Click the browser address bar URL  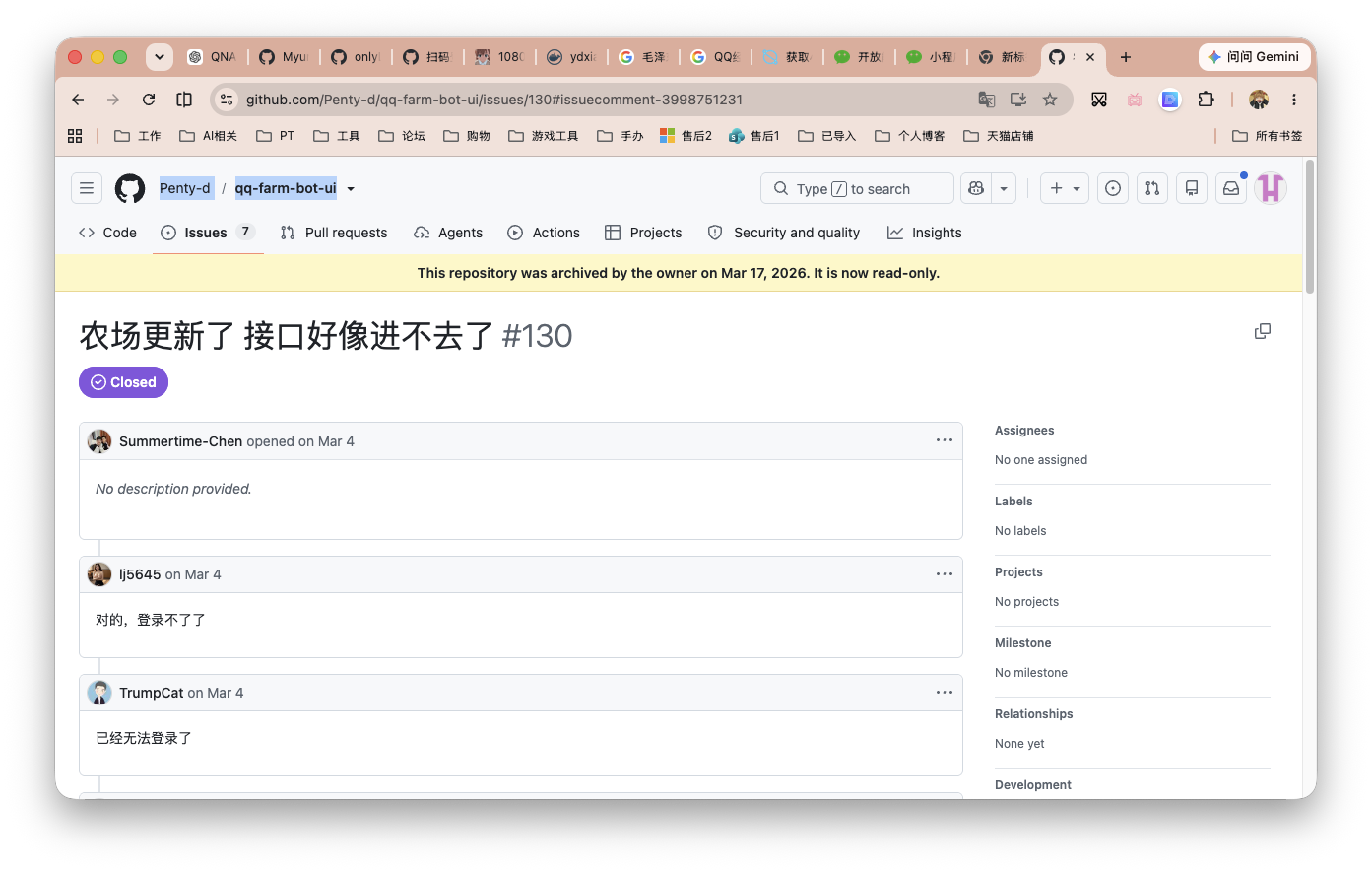[x=494, y=100]
